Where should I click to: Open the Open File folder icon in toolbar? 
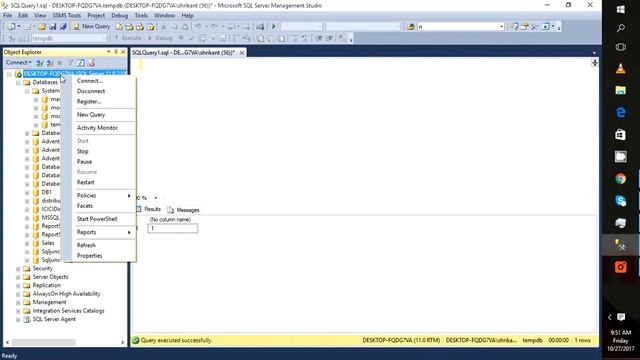42,27
